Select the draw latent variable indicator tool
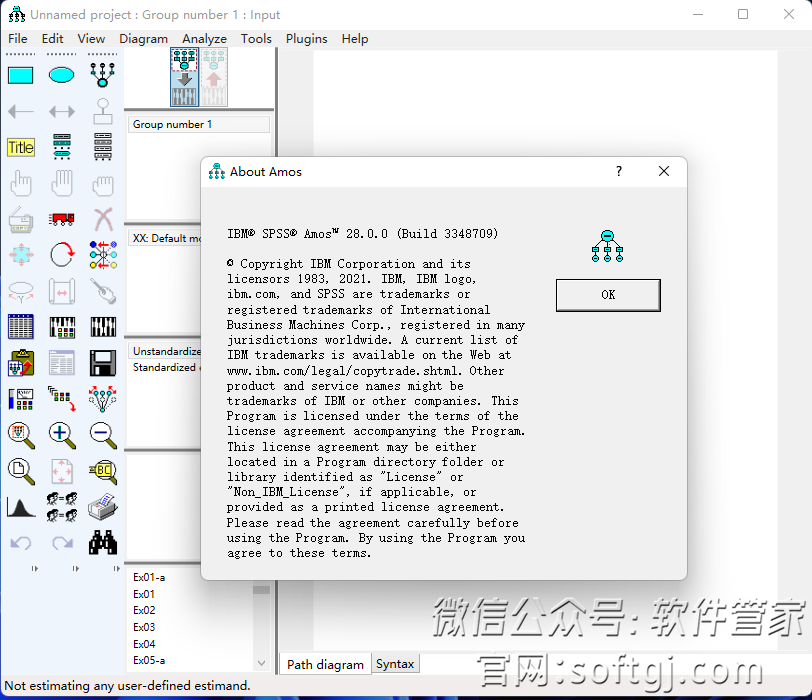 (x=103, y=75)
